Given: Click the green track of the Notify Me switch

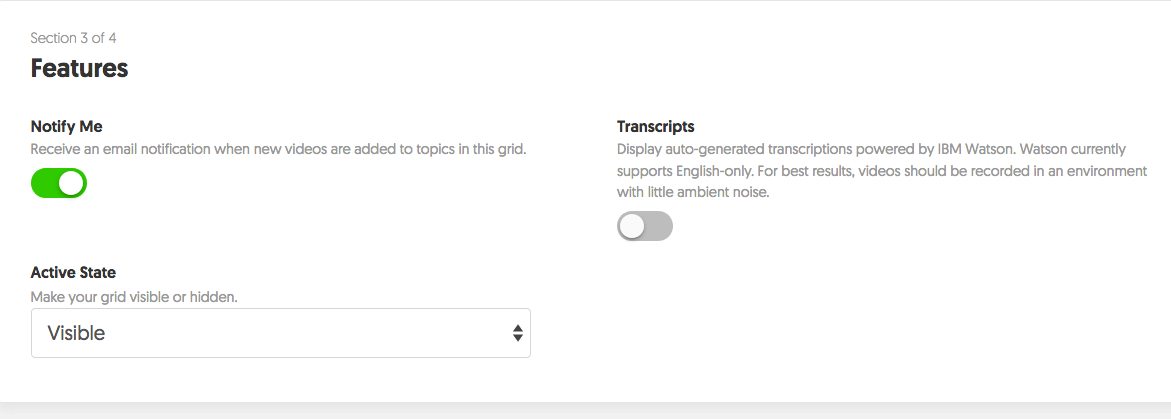Looking at the screenshot, I should click(x=45, y=183).
